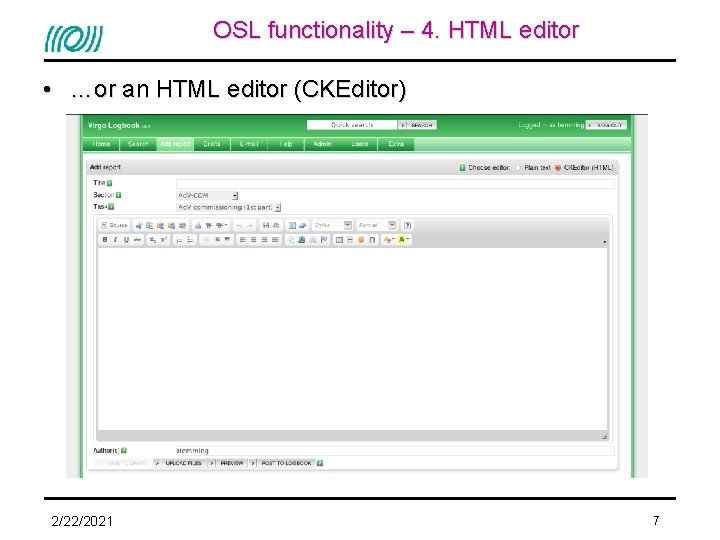Open the Extra tab

point(396,144)
